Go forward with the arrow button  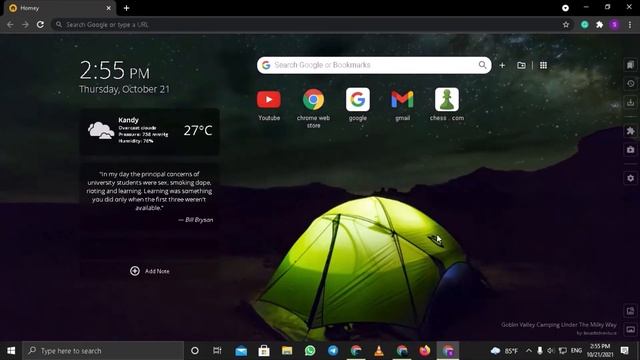[x=25, y=24]
